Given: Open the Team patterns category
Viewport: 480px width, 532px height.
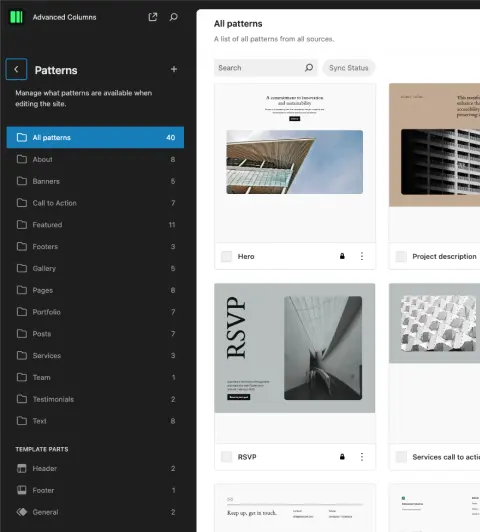Looking at the screenshot, I should pos(95,377).
